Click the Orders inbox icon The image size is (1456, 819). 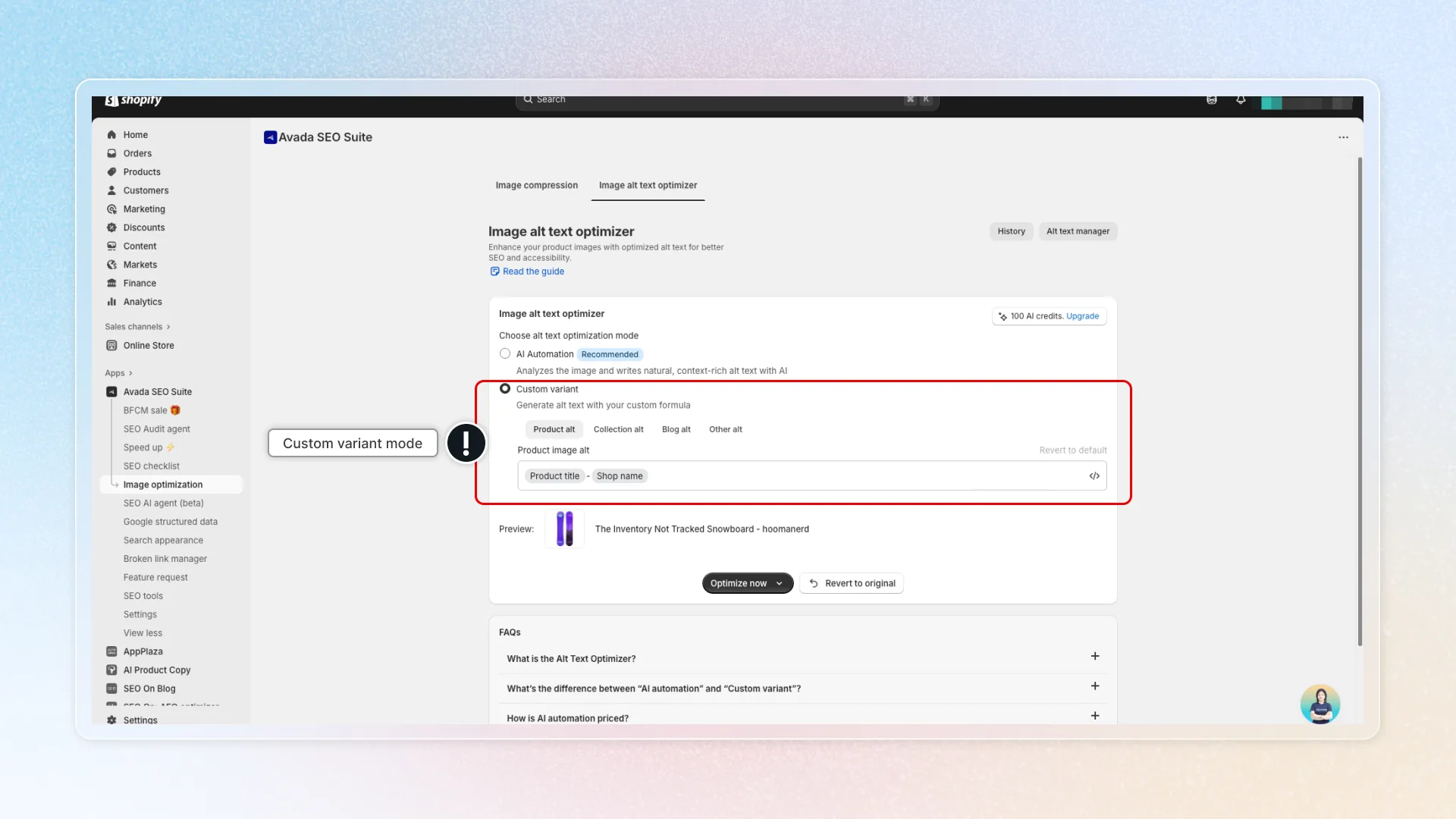tap(111, 153)
